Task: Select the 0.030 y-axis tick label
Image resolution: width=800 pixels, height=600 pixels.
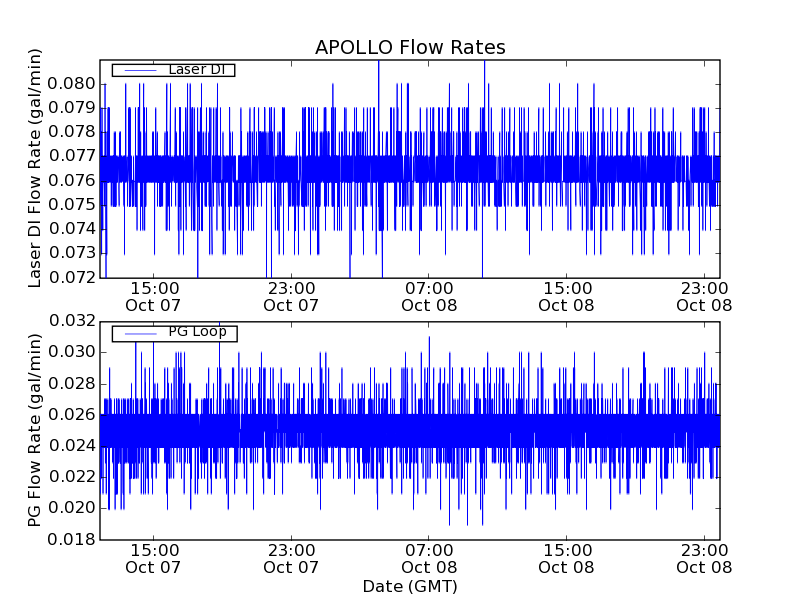Action: (x=72, y=352)
